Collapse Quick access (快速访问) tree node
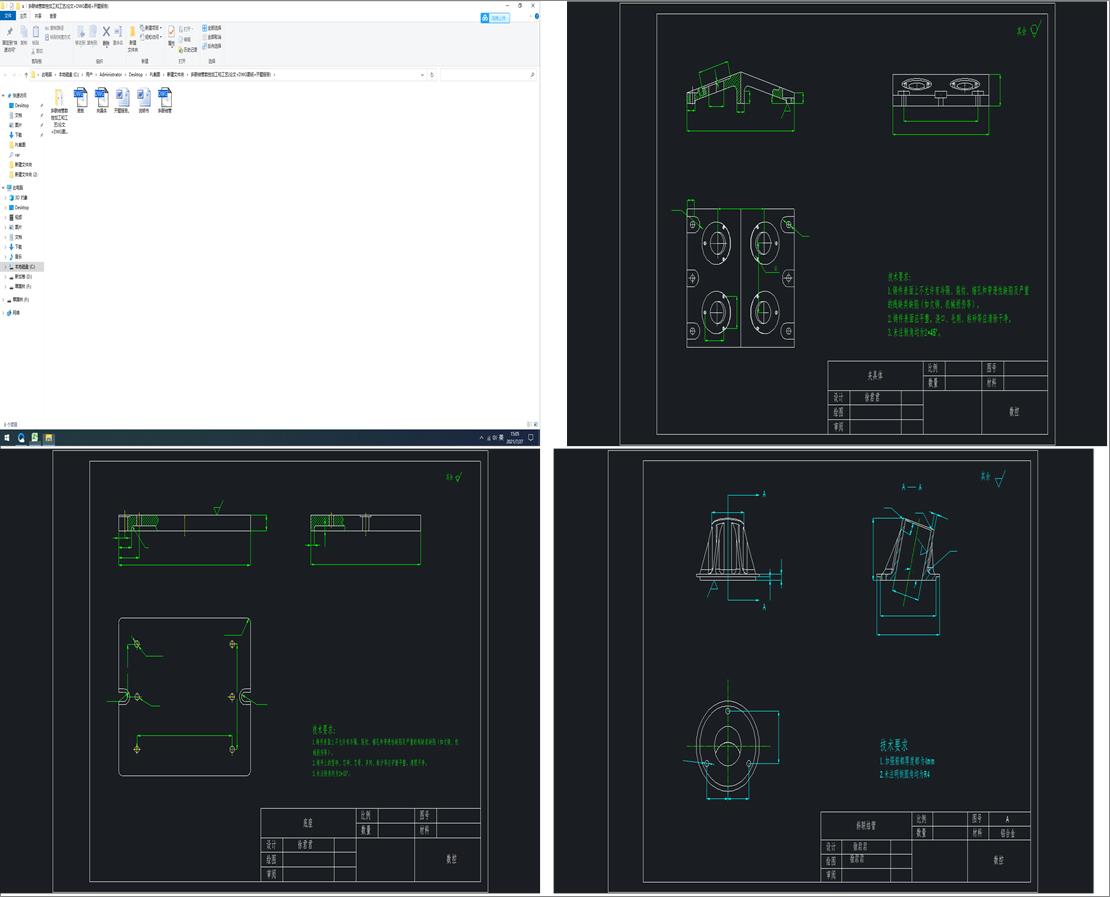Viewport: 1110px width, 897px height. pos(3,96)
